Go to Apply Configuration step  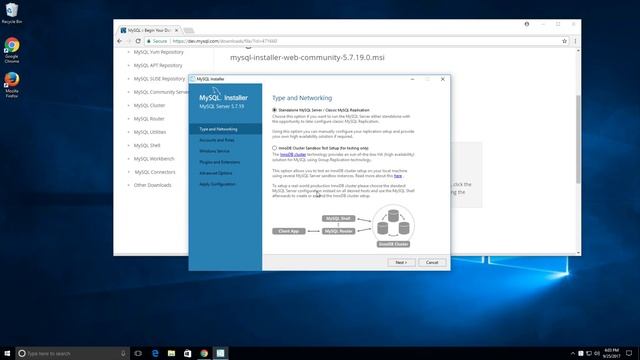click(217, 184)
